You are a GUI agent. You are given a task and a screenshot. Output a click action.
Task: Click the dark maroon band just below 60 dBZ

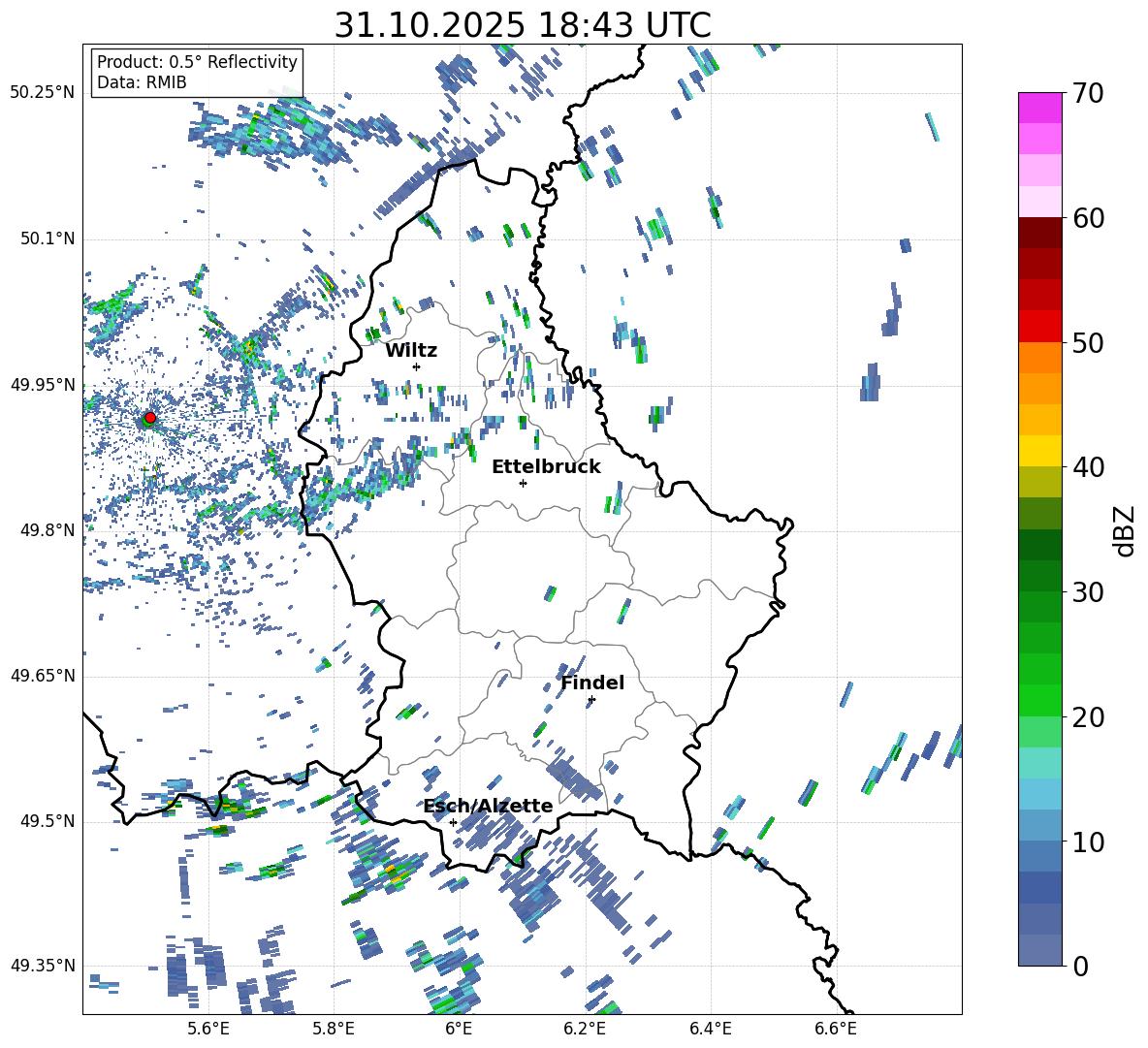click(x=1040, y=232)
